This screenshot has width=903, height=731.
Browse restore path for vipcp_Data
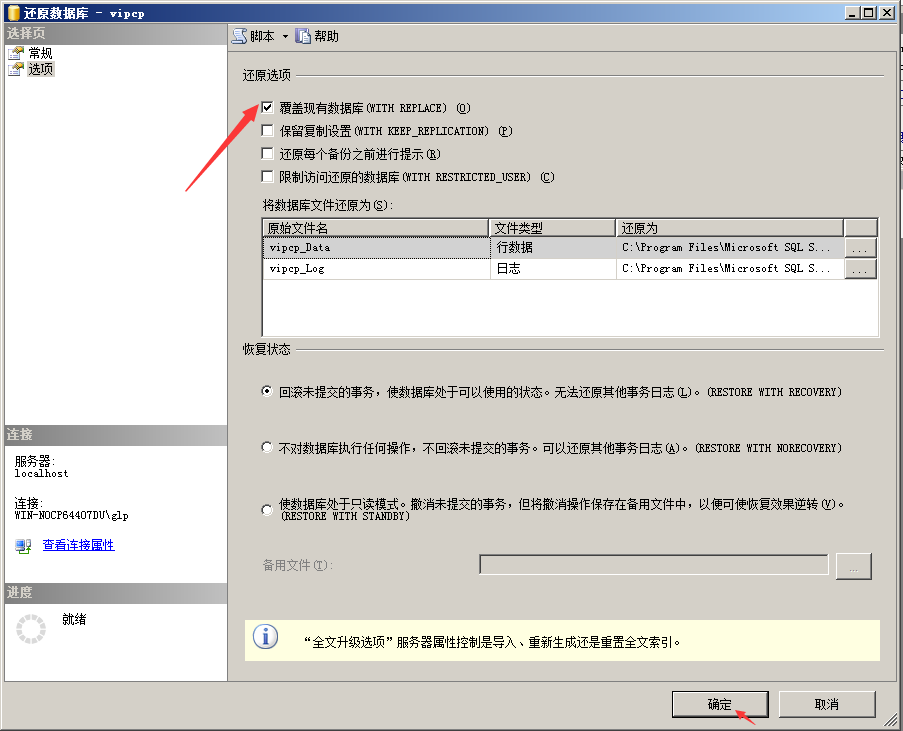[x=860, y=248]
